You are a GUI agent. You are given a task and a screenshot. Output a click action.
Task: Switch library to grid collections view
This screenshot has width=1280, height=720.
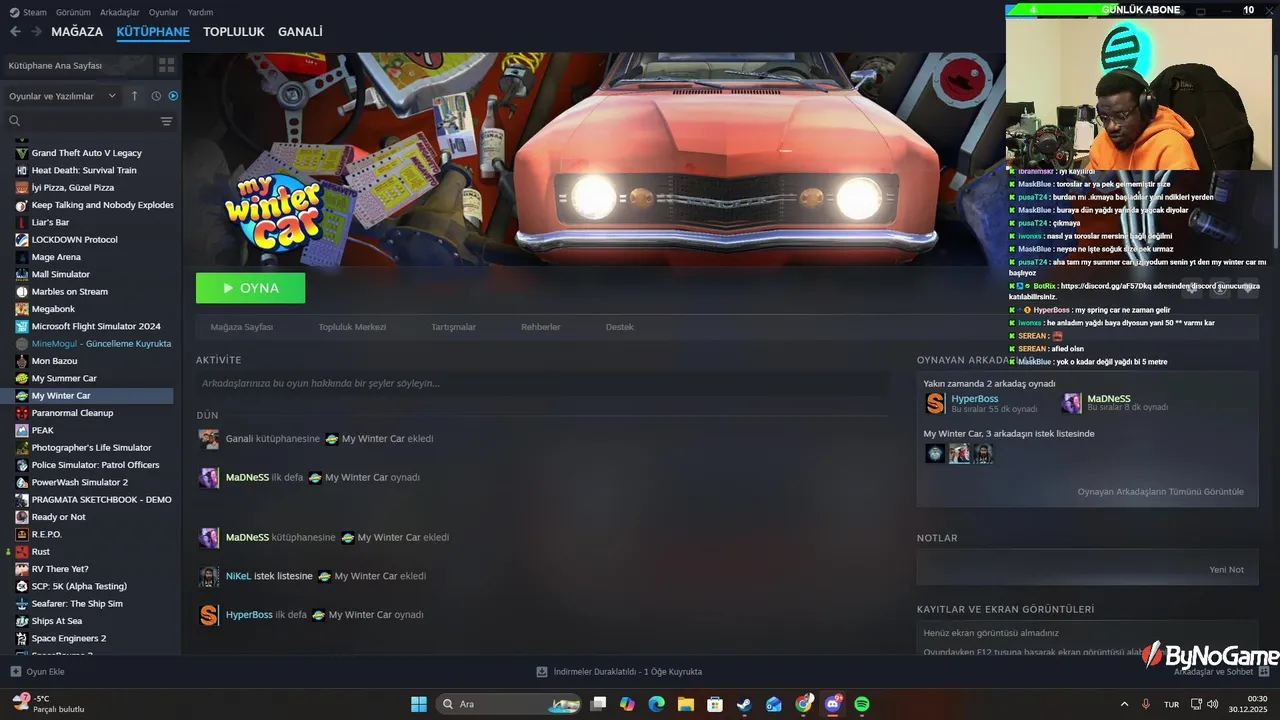[166, 65]
